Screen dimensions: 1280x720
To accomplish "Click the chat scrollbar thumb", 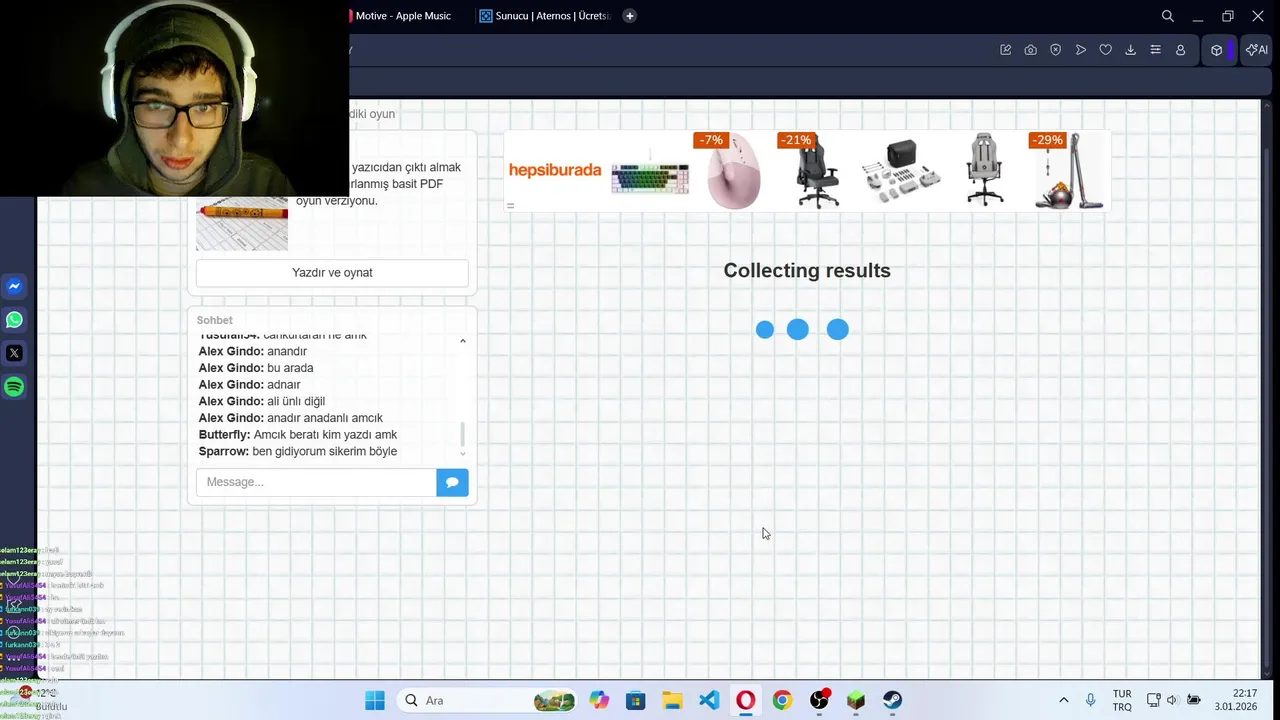I will (462, 434).
